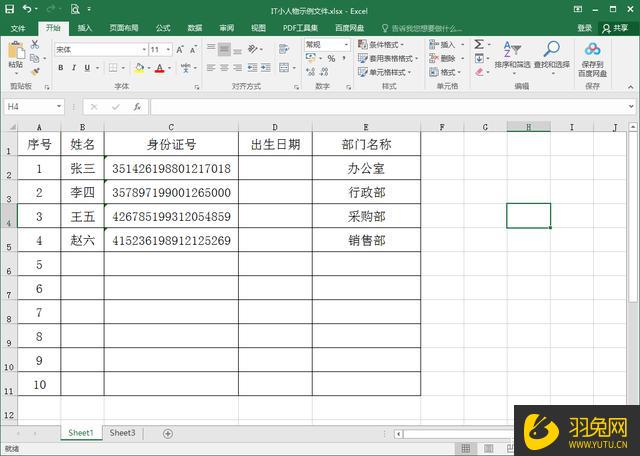Open 单元格样式 cell styles menu
The height and width of the screenshot is (456, 640).
[x=384, y=72]
